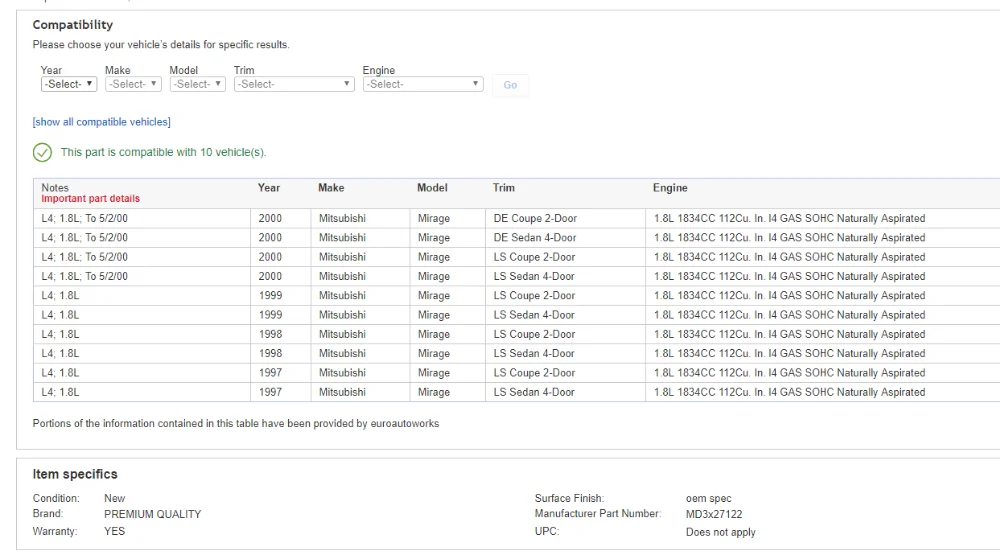Viewport: 1000px width, 555px height.
Task: Click the Condition value New
Action: (115, 498)
